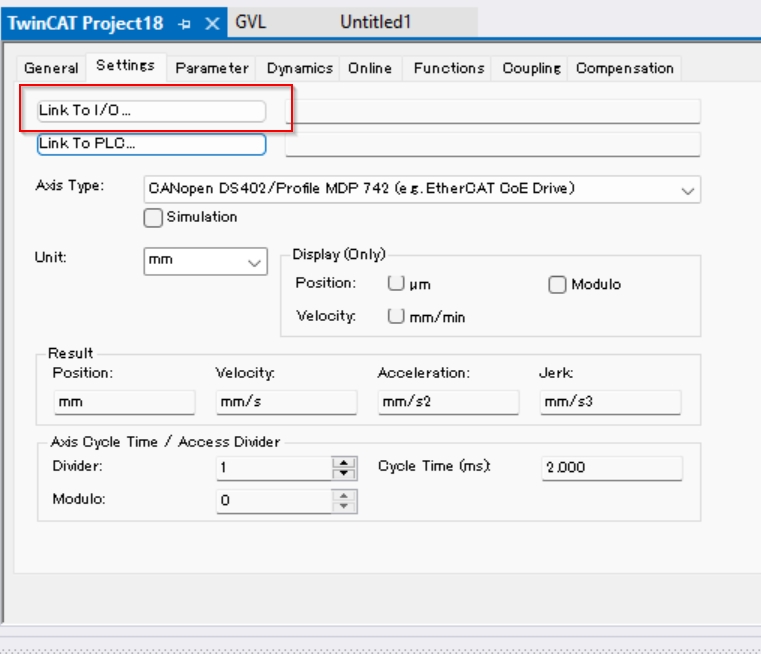Click the Result Position mm field

[124, 402]
